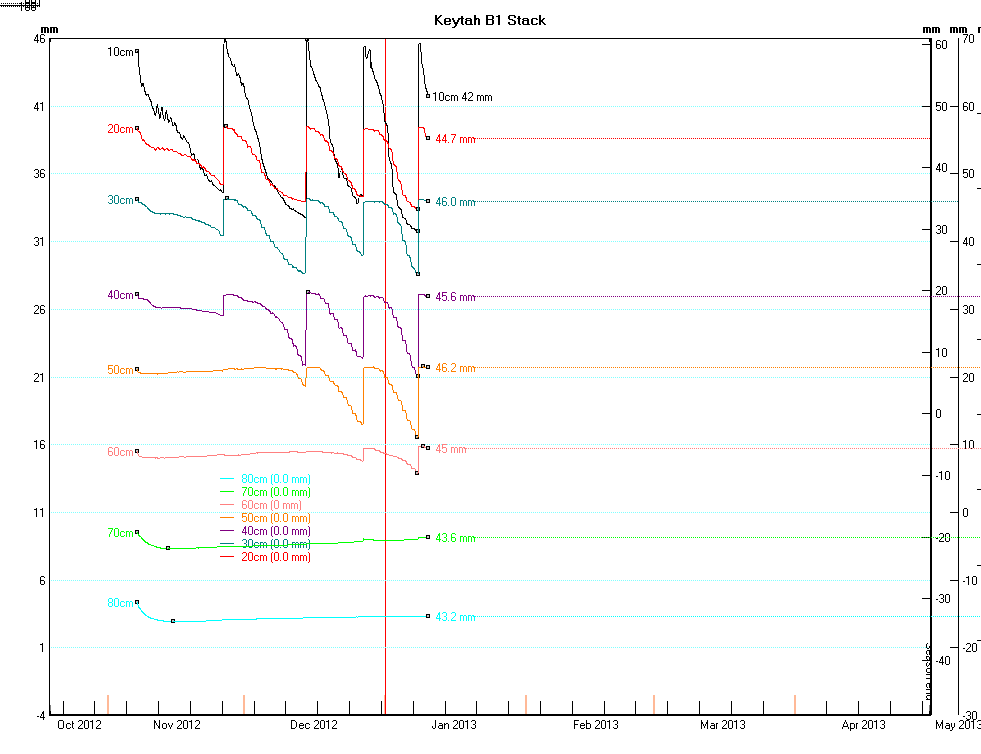
Task: Click the 46.2 mm orange value label
Action: [455, 369]
